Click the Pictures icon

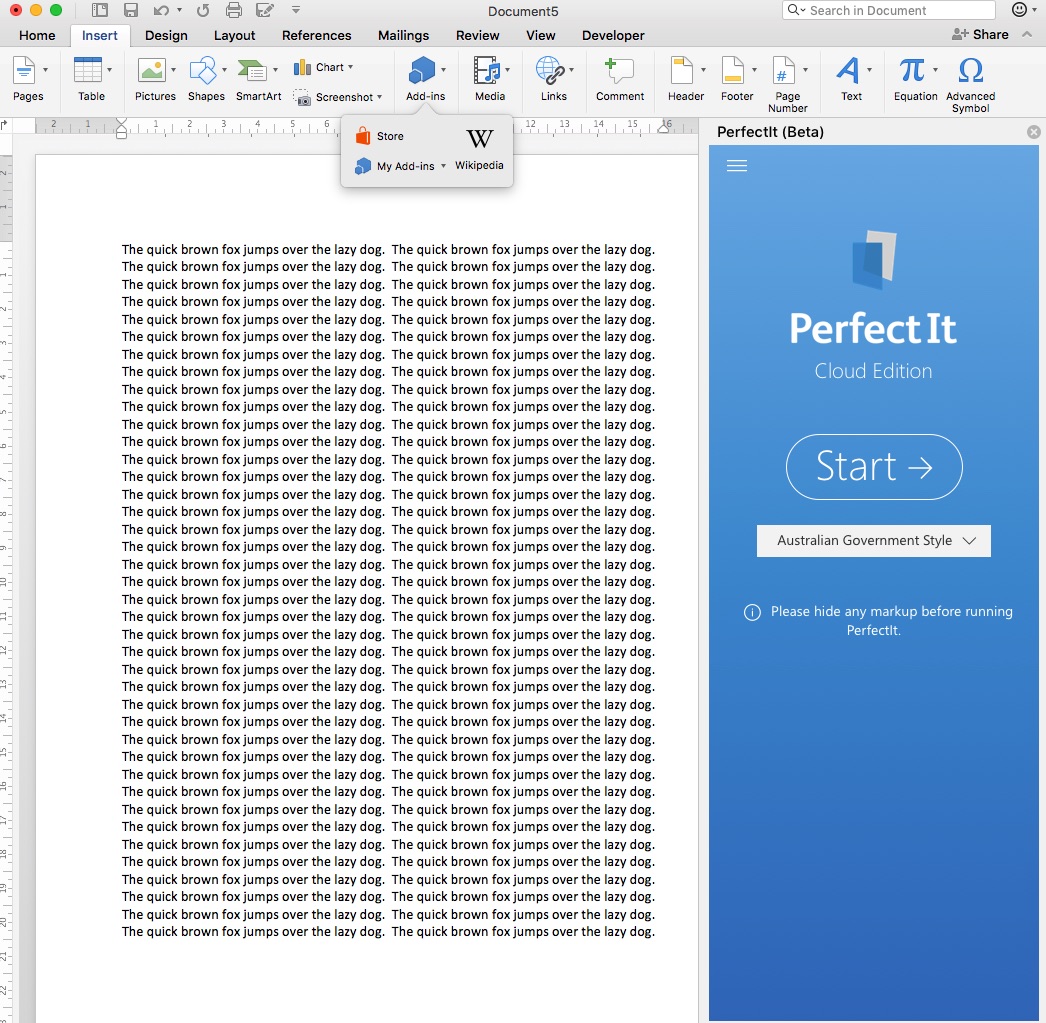pos(151,70)
